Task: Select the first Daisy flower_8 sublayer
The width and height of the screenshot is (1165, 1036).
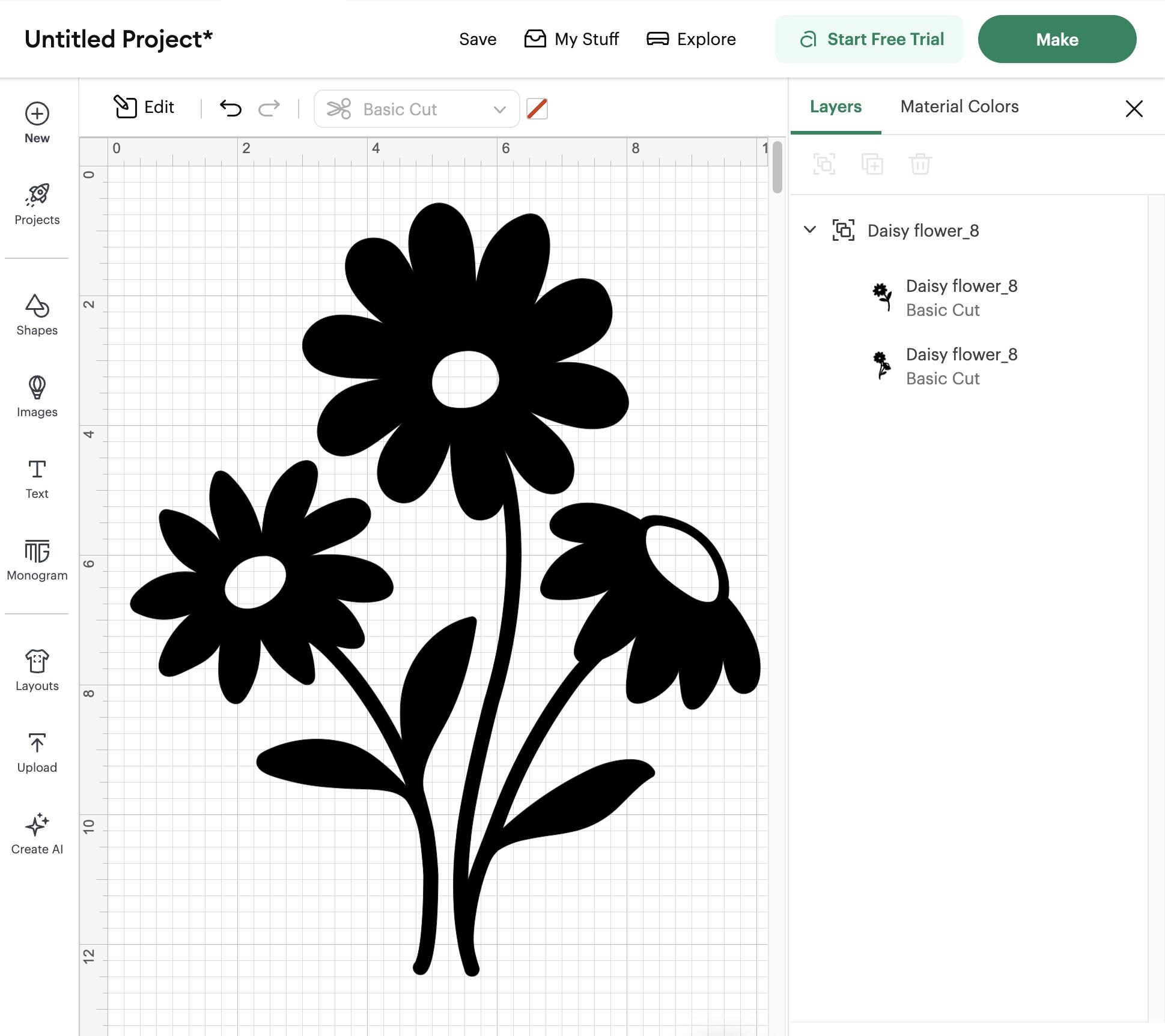Action: (969, 298)
